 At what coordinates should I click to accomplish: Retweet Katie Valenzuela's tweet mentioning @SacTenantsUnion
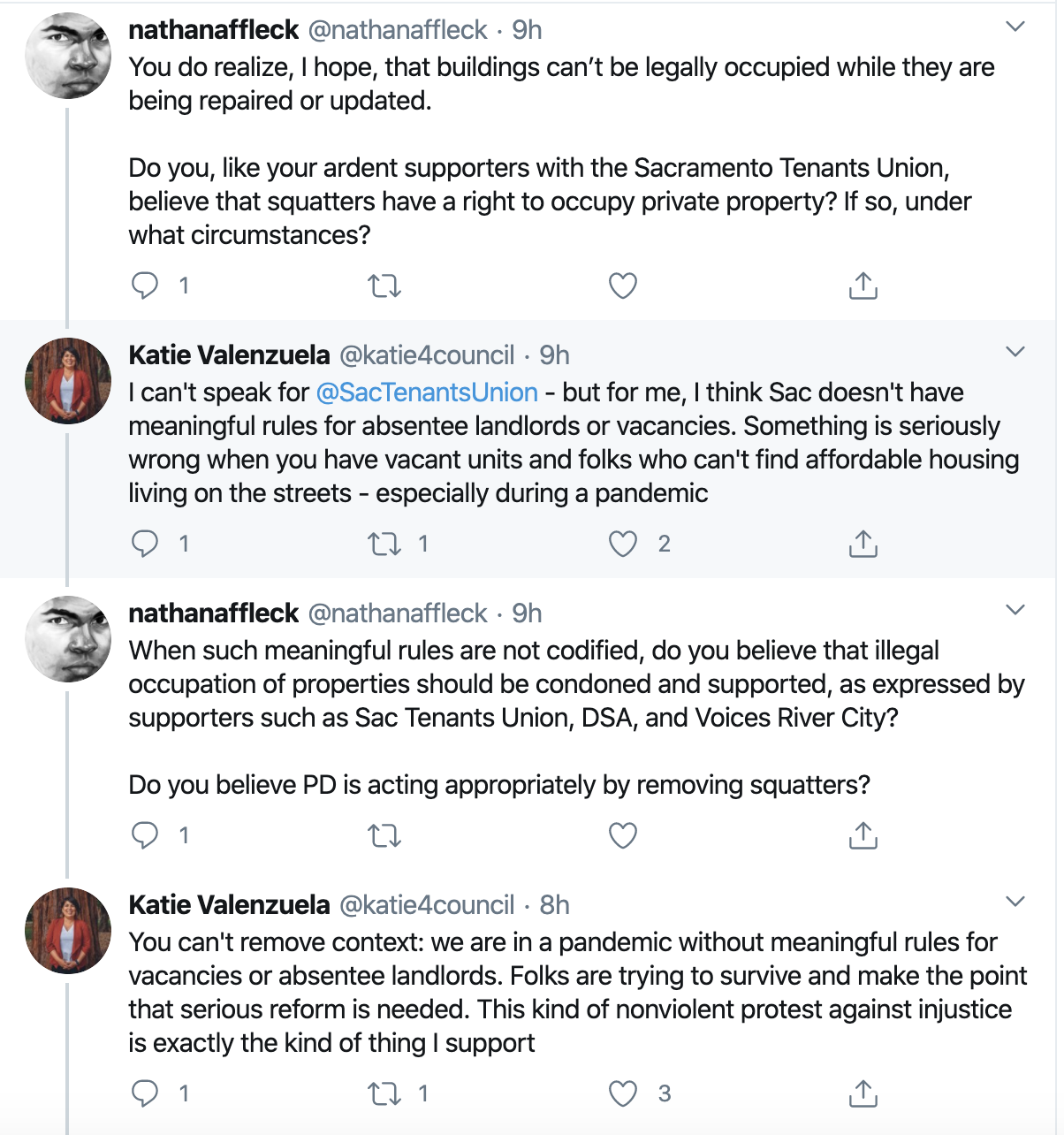[384, 544]
